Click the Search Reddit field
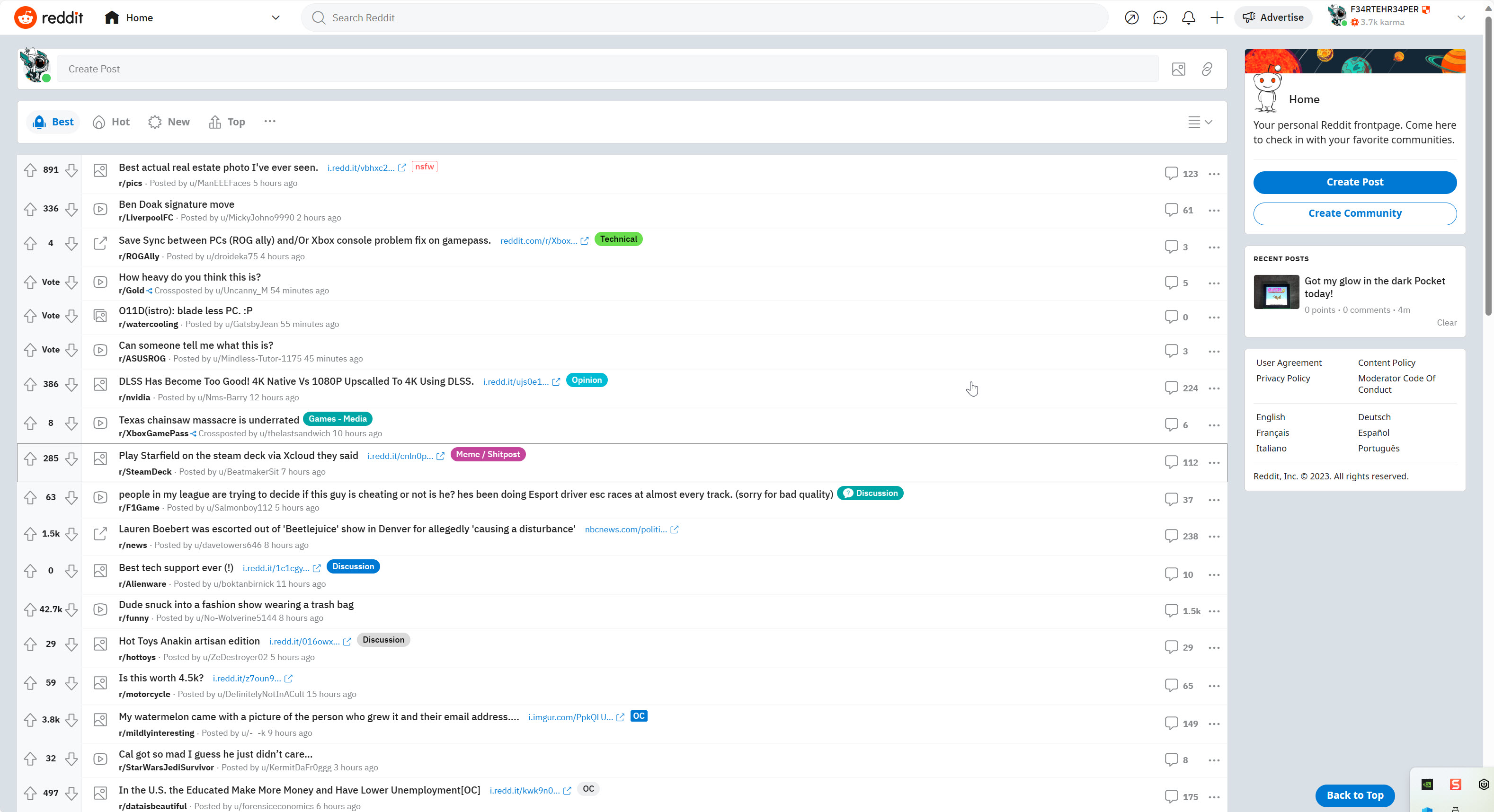 point(704,18)
